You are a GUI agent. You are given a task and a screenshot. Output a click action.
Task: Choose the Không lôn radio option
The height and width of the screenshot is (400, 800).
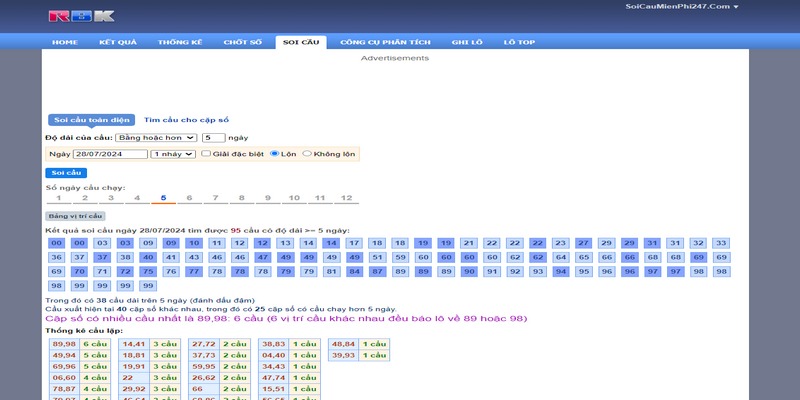(x=307, y=154)
